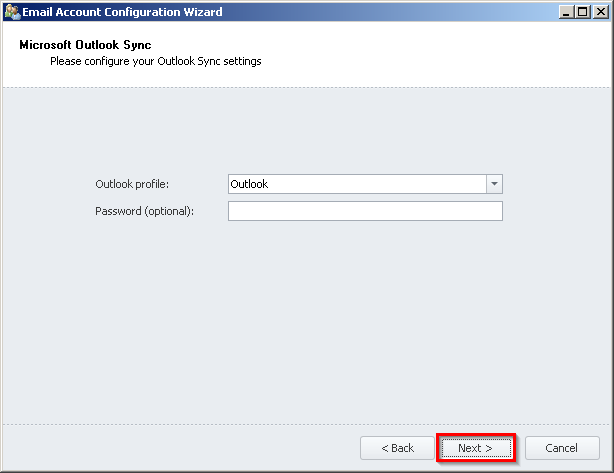The height and width of the screenshot is (473, 614).
Task: Close the Email Account Configuration Wizard
Action: 601,12
